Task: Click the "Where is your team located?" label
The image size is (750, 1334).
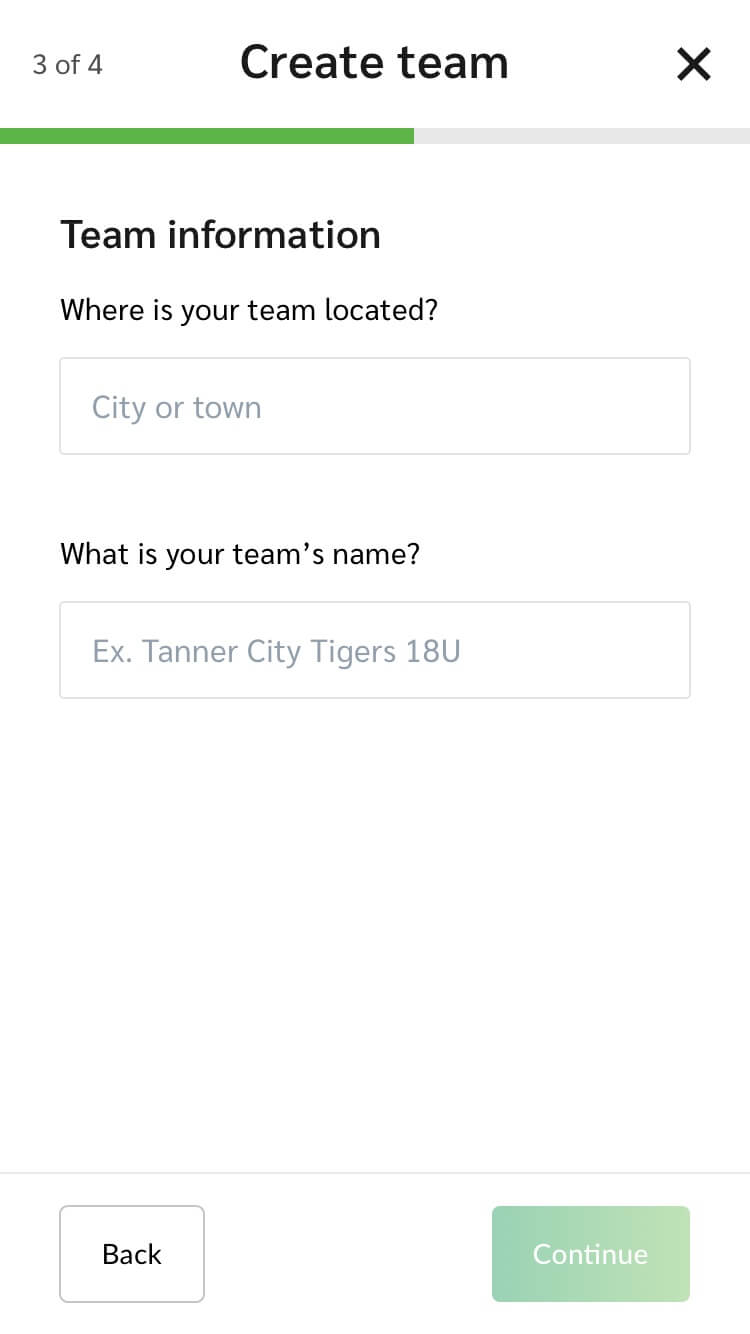Action: [249, 310]
